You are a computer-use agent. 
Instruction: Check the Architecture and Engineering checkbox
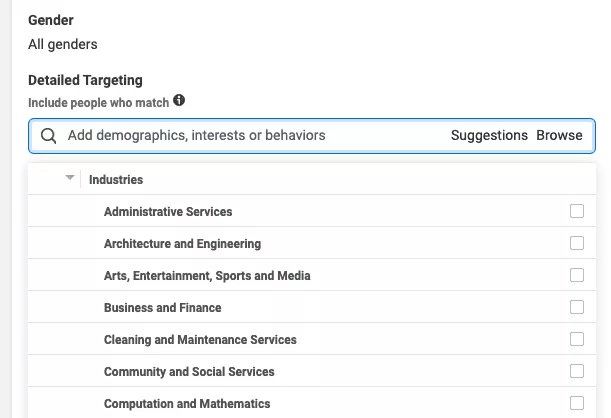[577, 243]
